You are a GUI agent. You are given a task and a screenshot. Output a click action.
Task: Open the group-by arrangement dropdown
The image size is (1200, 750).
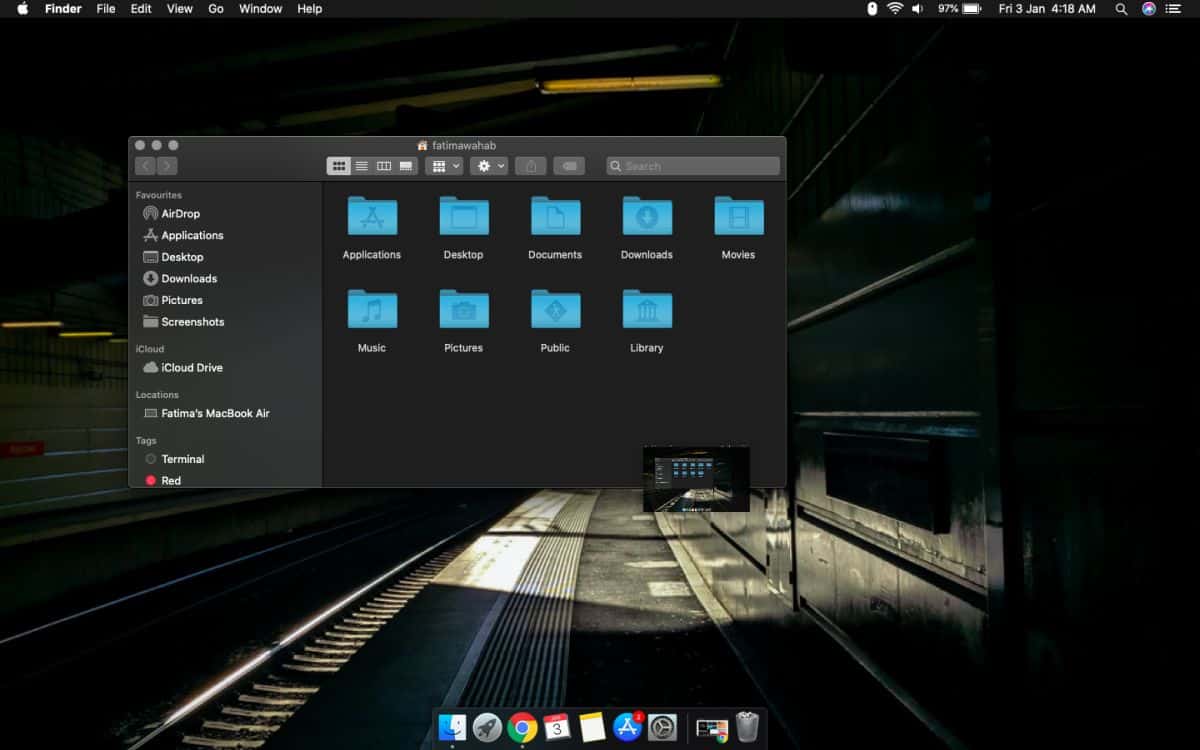443,166
